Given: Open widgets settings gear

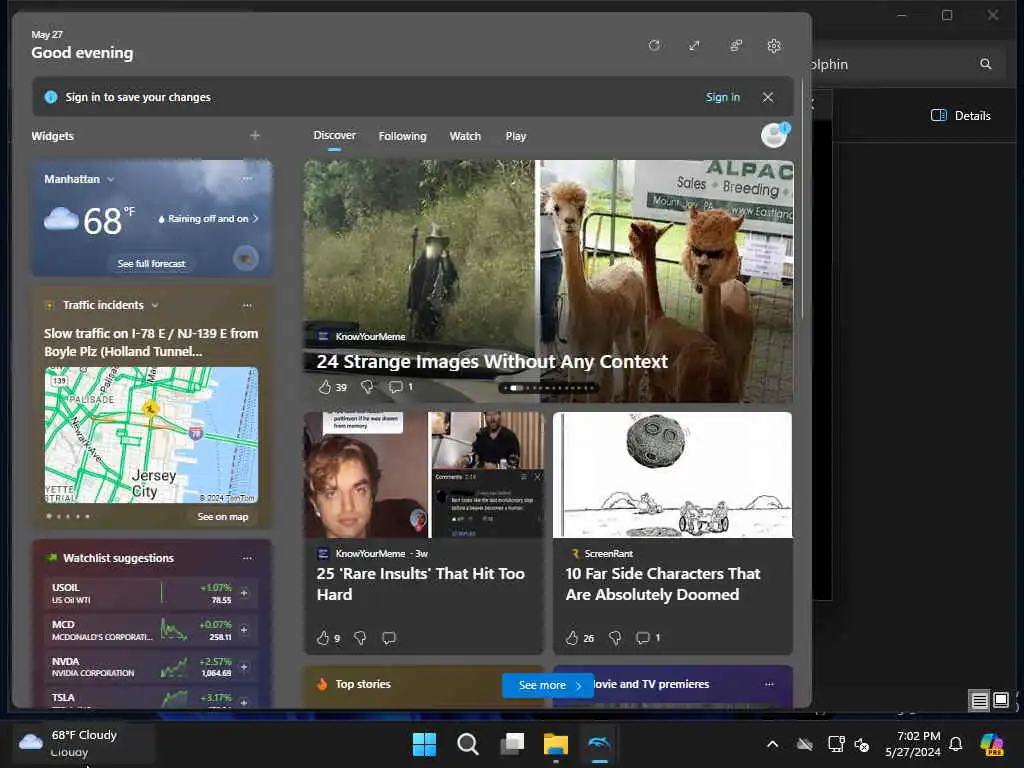Looking at the screenshot, I should [774, 46].
